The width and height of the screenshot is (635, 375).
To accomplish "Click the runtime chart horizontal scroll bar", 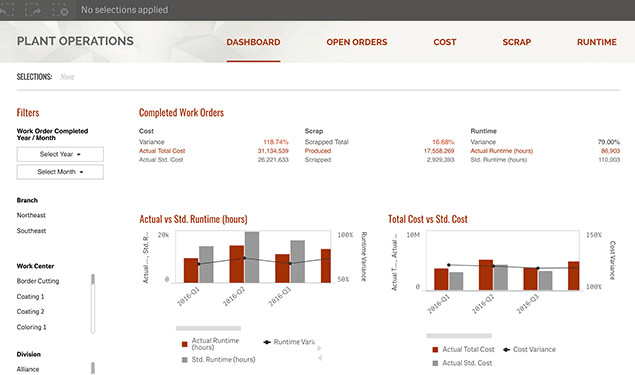I will point(209,328).
